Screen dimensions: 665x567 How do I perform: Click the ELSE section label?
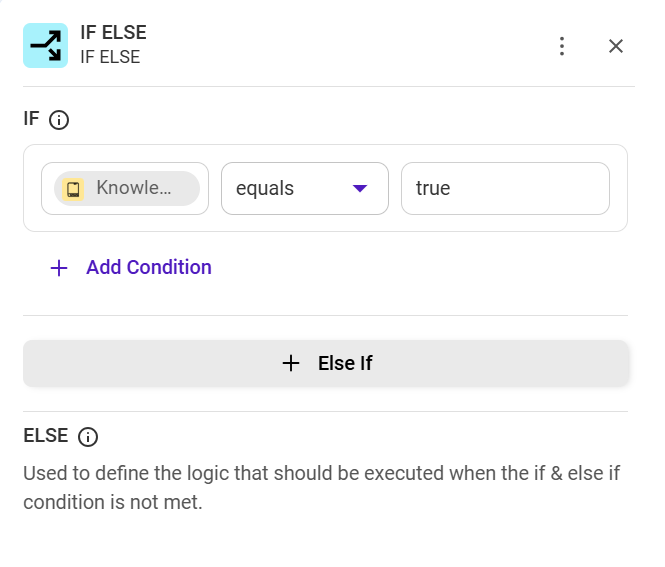click(46, 436)
